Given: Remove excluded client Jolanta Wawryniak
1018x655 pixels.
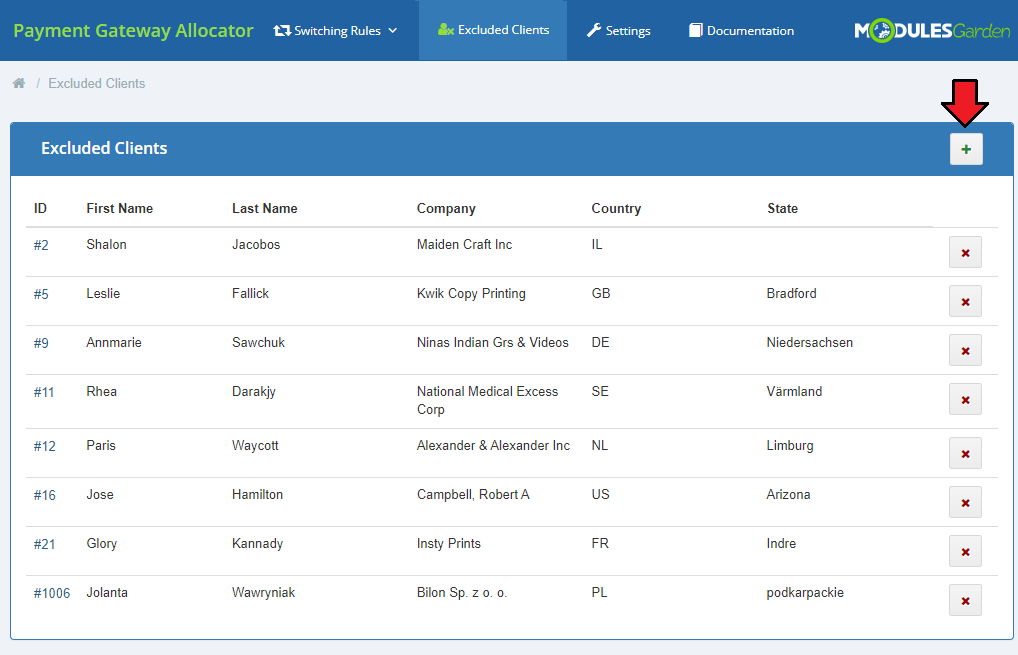Looking at the screenshot, I should point(965,600).
